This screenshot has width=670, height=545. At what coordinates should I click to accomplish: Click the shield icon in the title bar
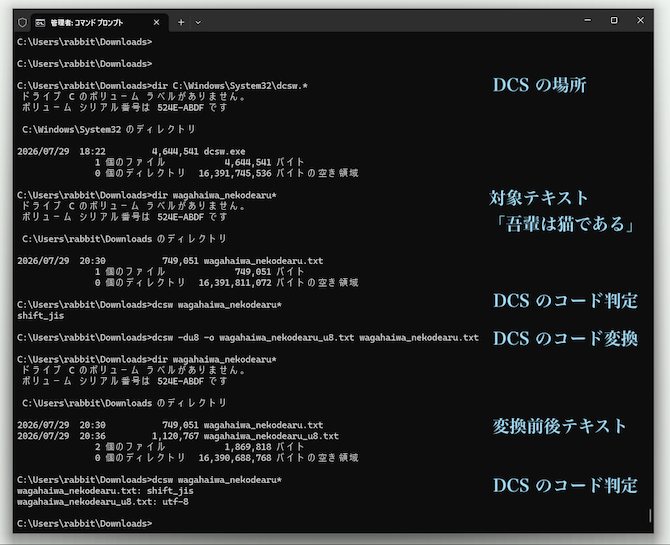pos(23,22)
